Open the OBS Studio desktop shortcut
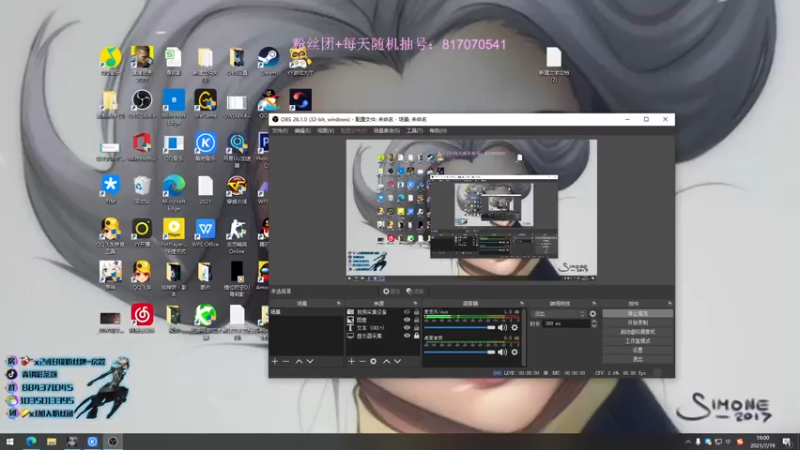Viewport: 800px width, 450px height. [142, 104]
